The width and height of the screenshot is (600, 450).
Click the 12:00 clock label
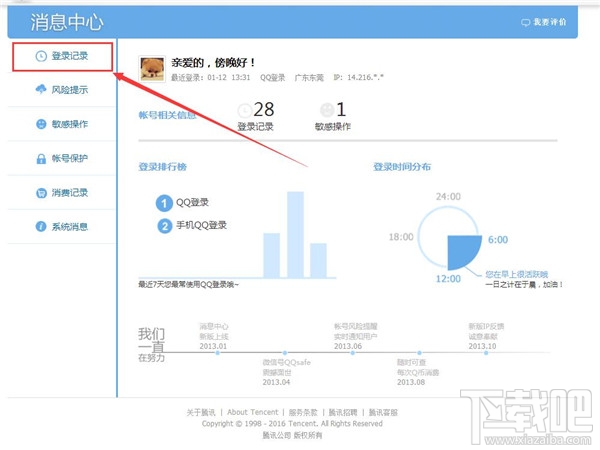pos(448,279)
